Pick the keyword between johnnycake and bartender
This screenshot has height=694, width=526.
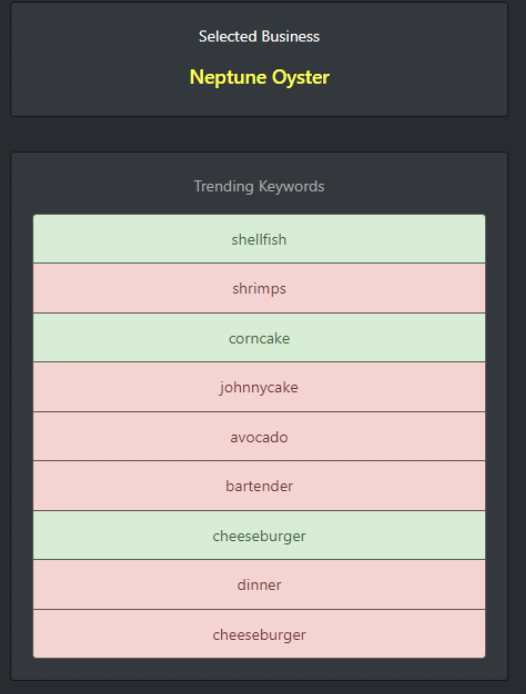point(259,437)
